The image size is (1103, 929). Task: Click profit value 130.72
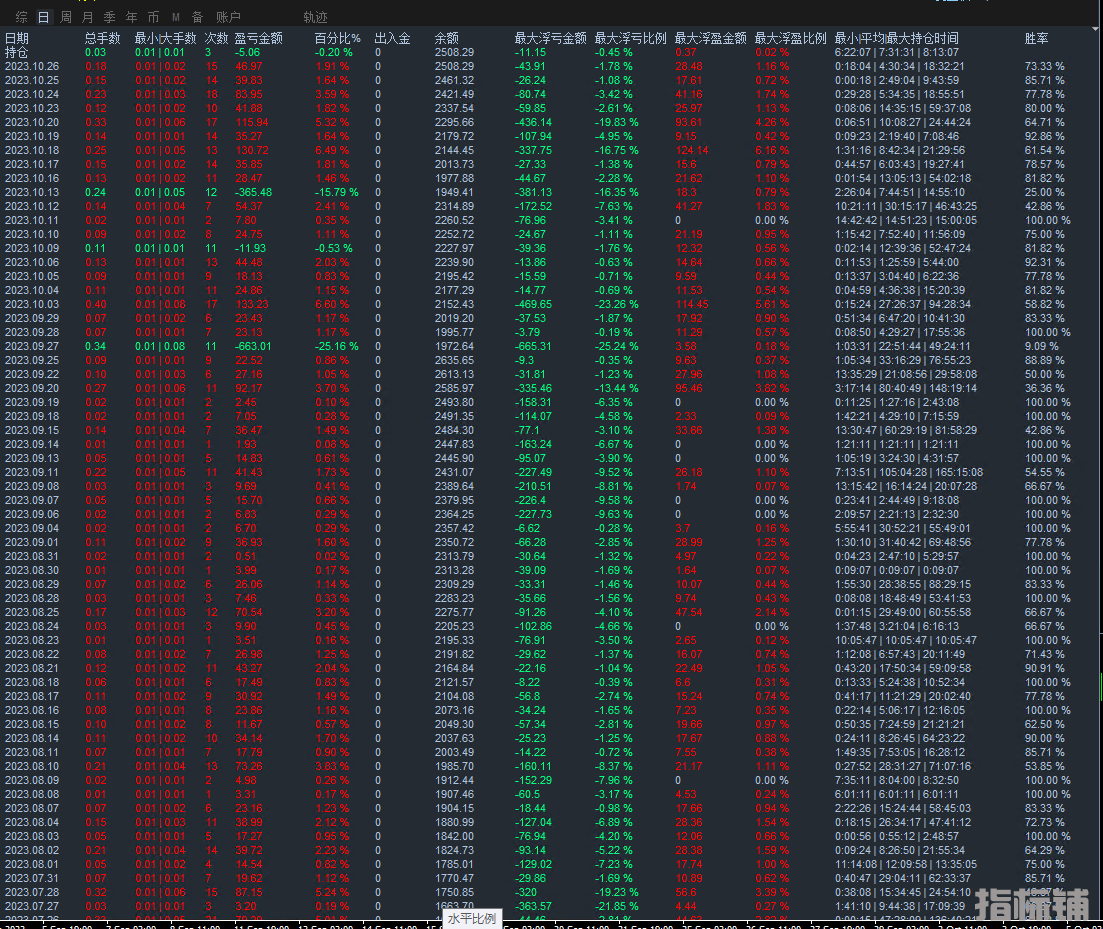[252, 150]
